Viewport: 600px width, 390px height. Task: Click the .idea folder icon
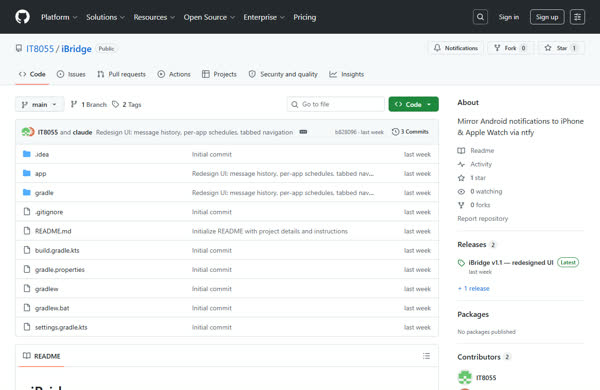[26, 154]
